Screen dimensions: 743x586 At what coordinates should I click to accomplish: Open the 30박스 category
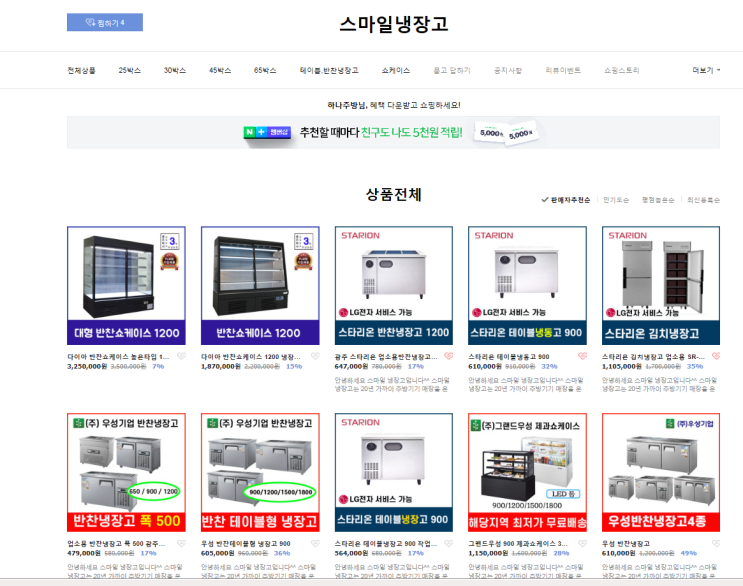pyautogui.click(x=175, y=71)
